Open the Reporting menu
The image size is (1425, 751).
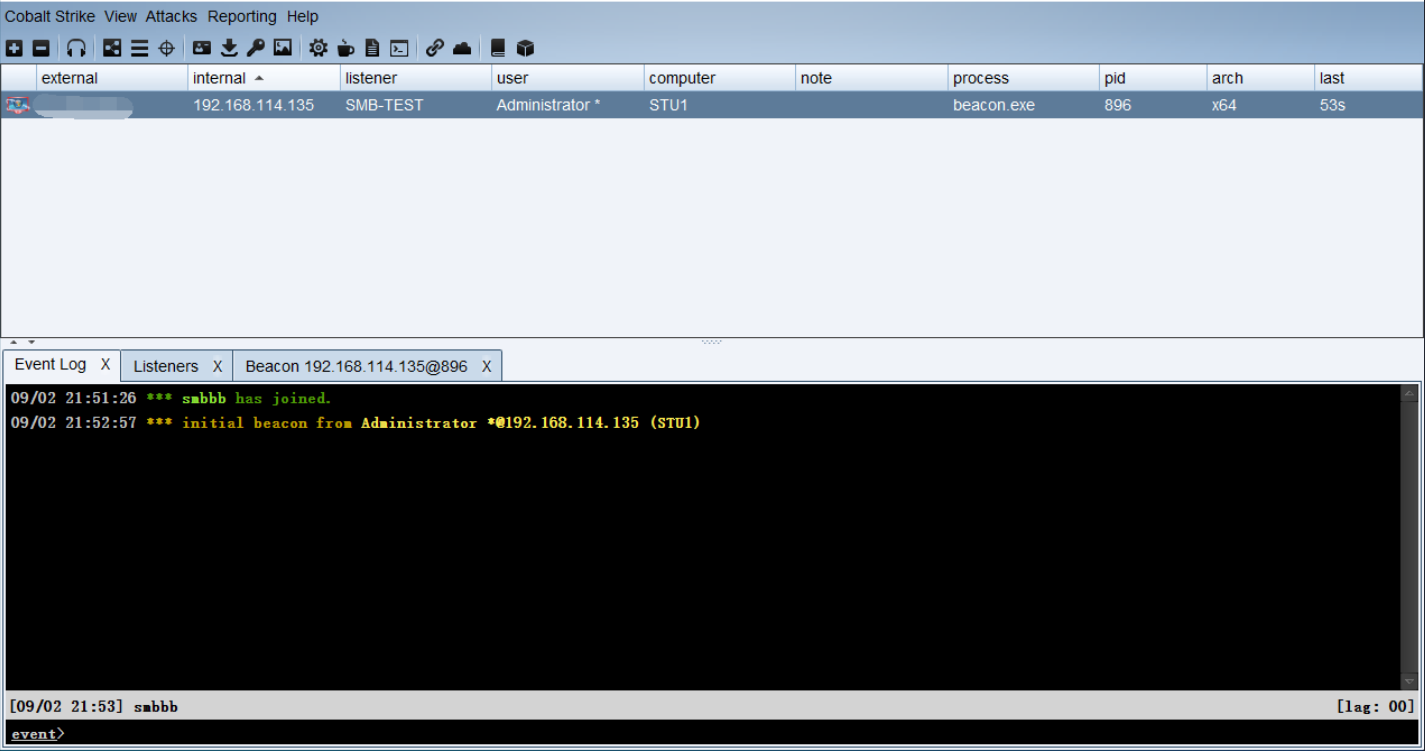pos(242,16)
